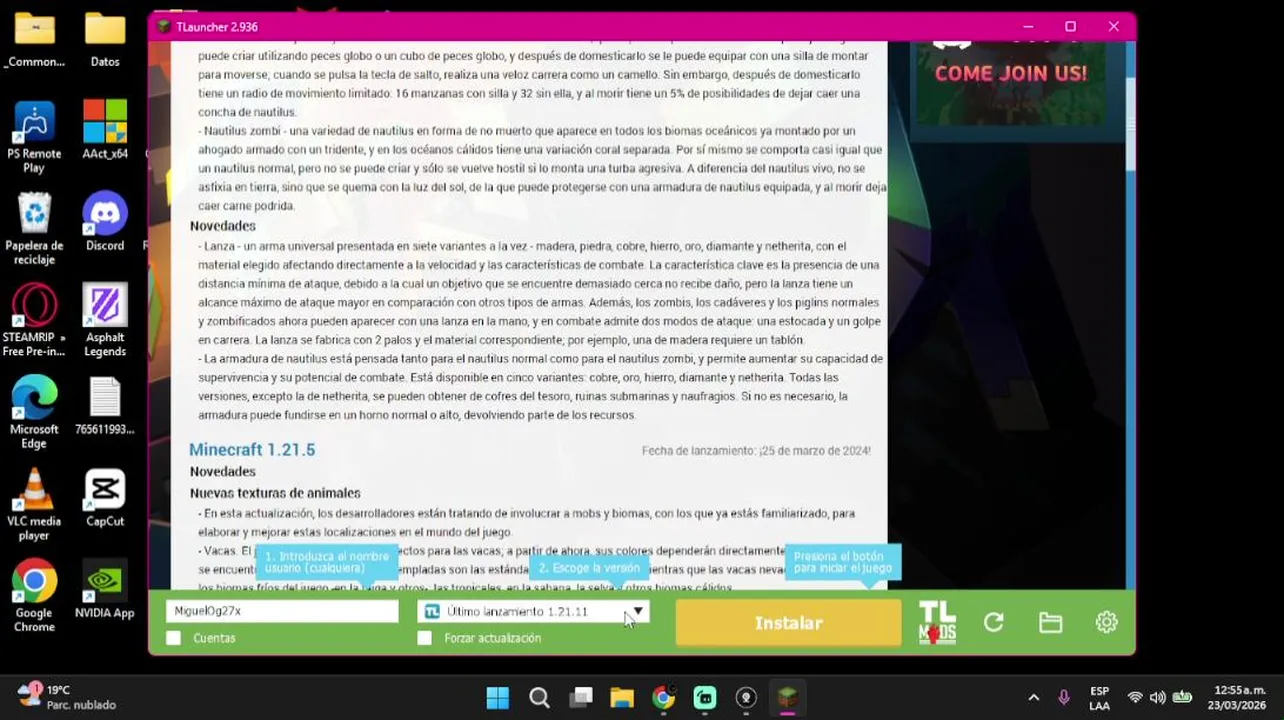Switch to Chrome in the taskbar
The image size is (1284, 720).
pyautogui.click(x=664, y=698)
